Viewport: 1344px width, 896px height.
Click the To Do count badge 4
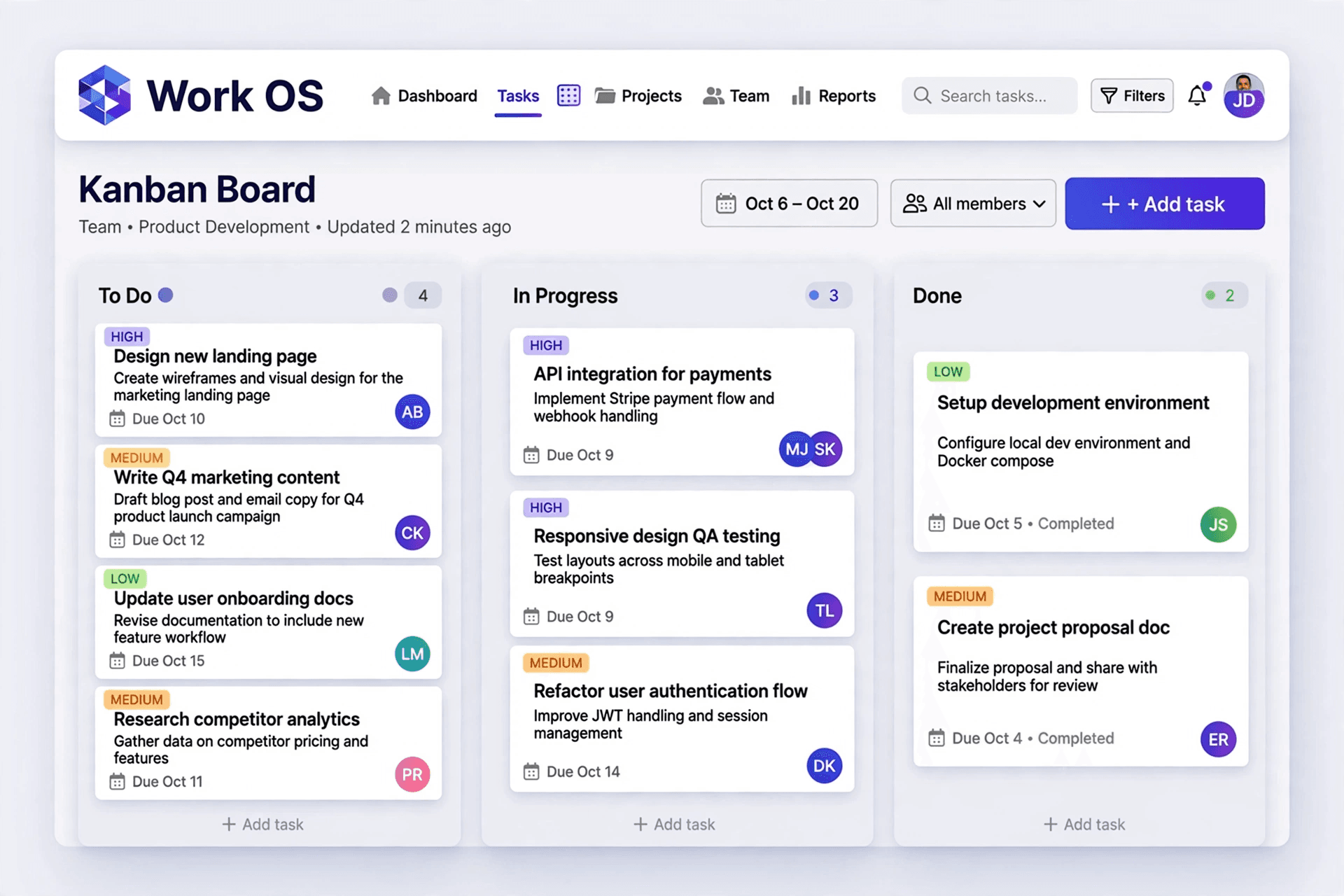click(423, 295)
